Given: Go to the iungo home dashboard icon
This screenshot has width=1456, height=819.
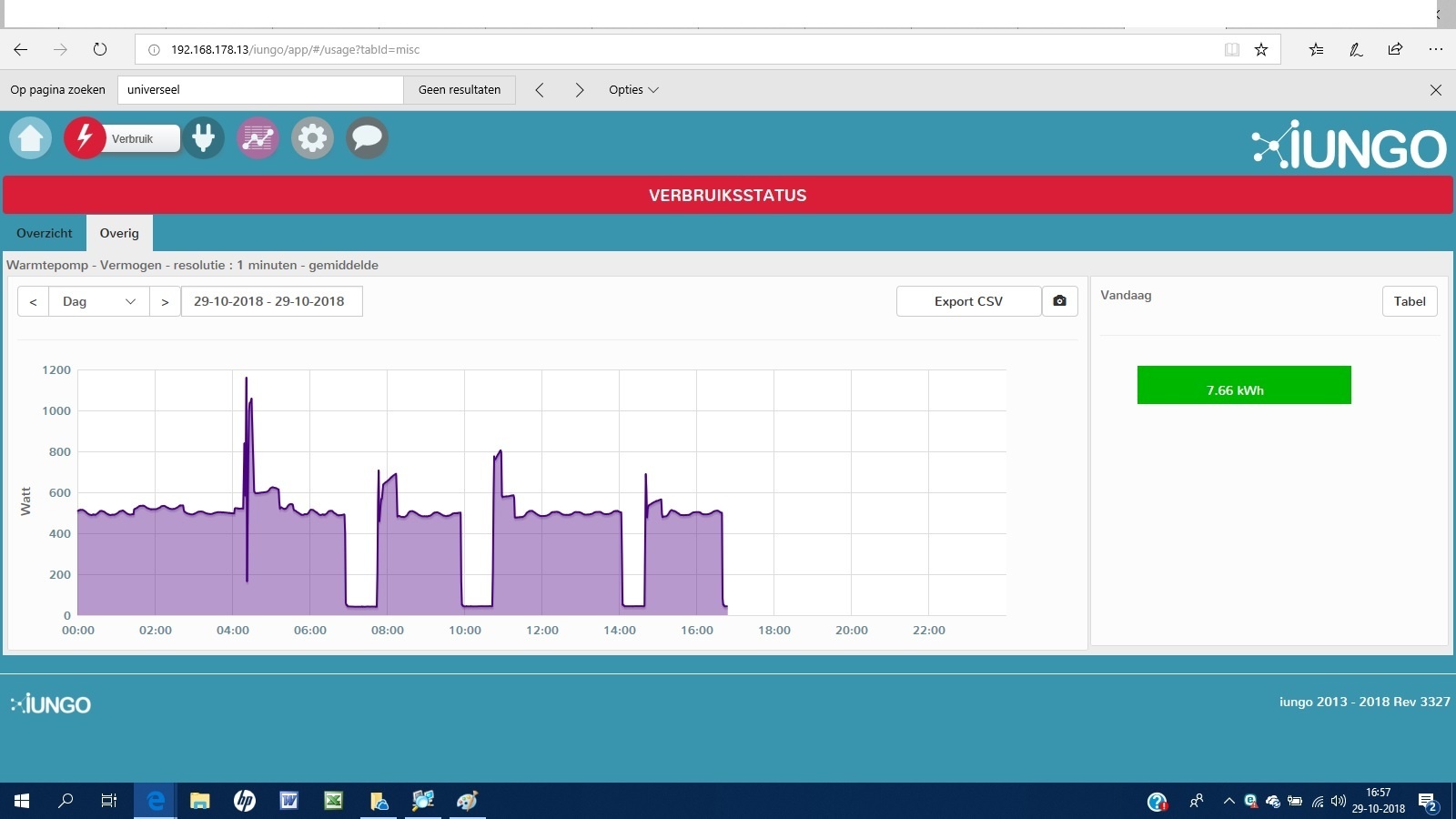Looking at the screenshot, I should click(x=31, y=138).
